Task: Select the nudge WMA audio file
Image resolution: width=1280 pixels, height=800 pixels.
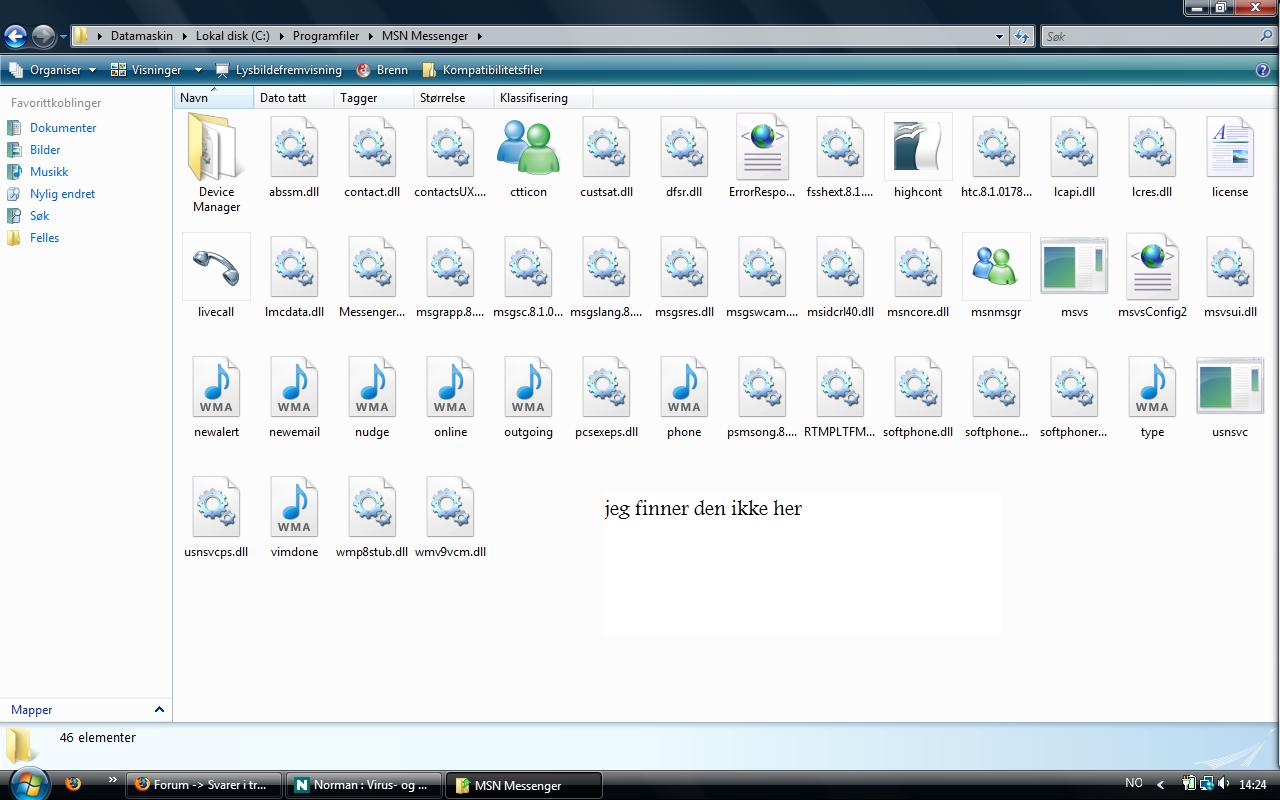Action: 372,388
